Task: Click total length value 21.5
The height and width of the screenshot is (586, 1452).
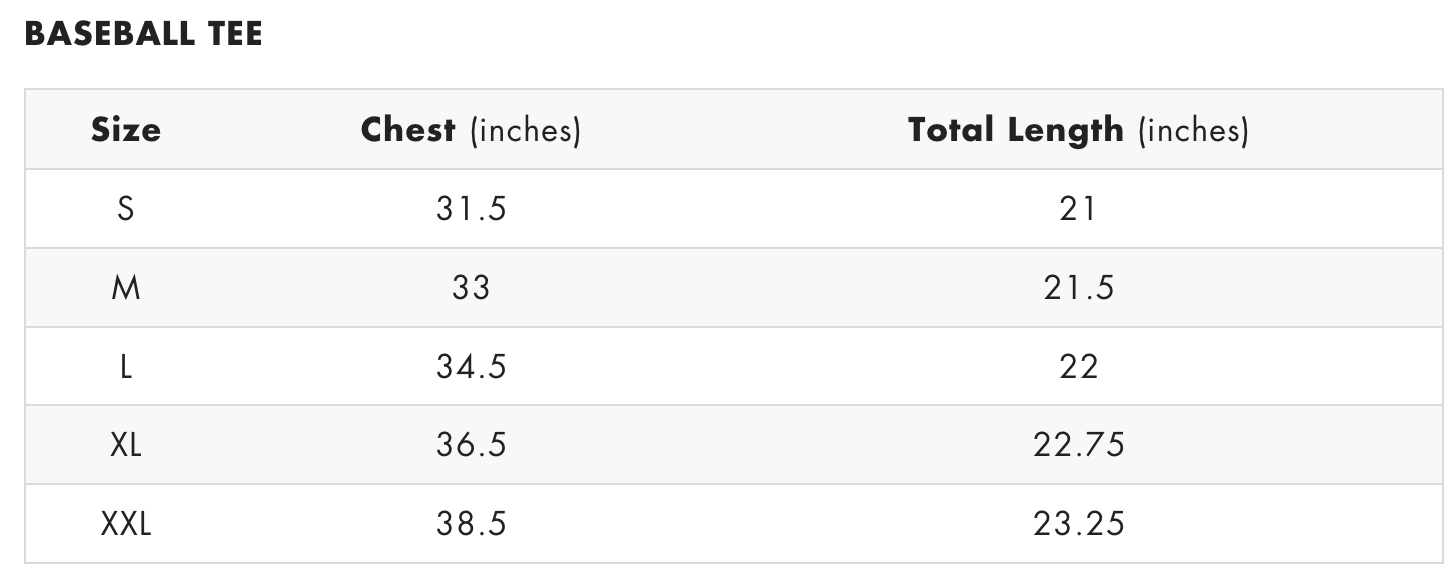Action: pyautogui.click(x=1078, y=288)
